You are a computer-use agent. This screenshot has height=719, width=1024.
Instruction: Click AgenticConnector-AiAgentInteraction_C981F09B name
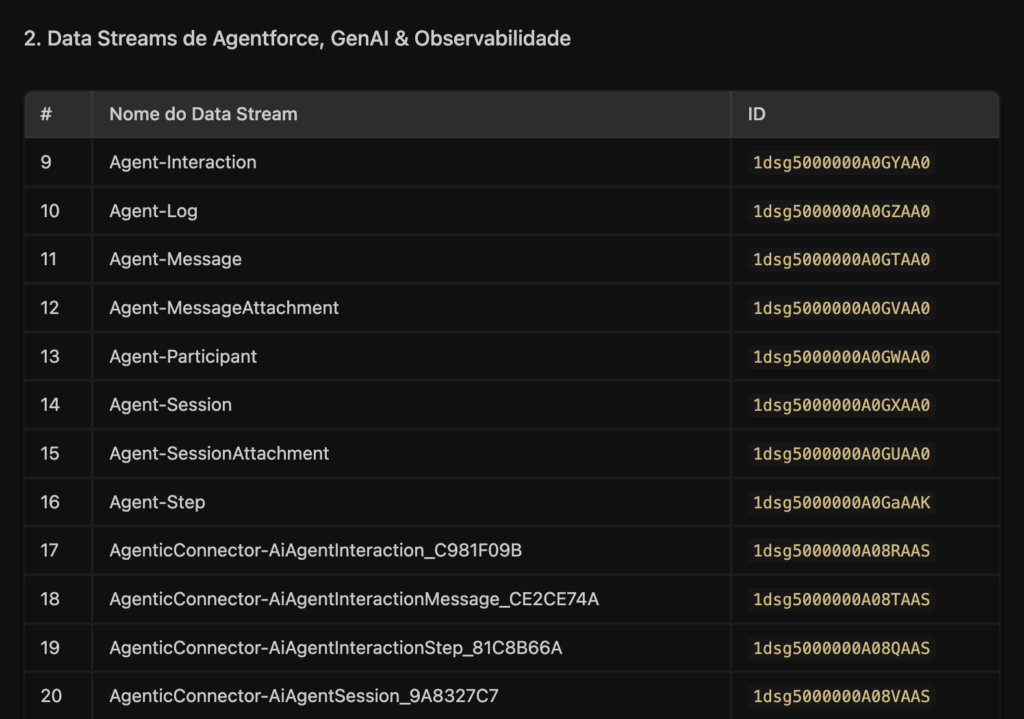[315, 551]
